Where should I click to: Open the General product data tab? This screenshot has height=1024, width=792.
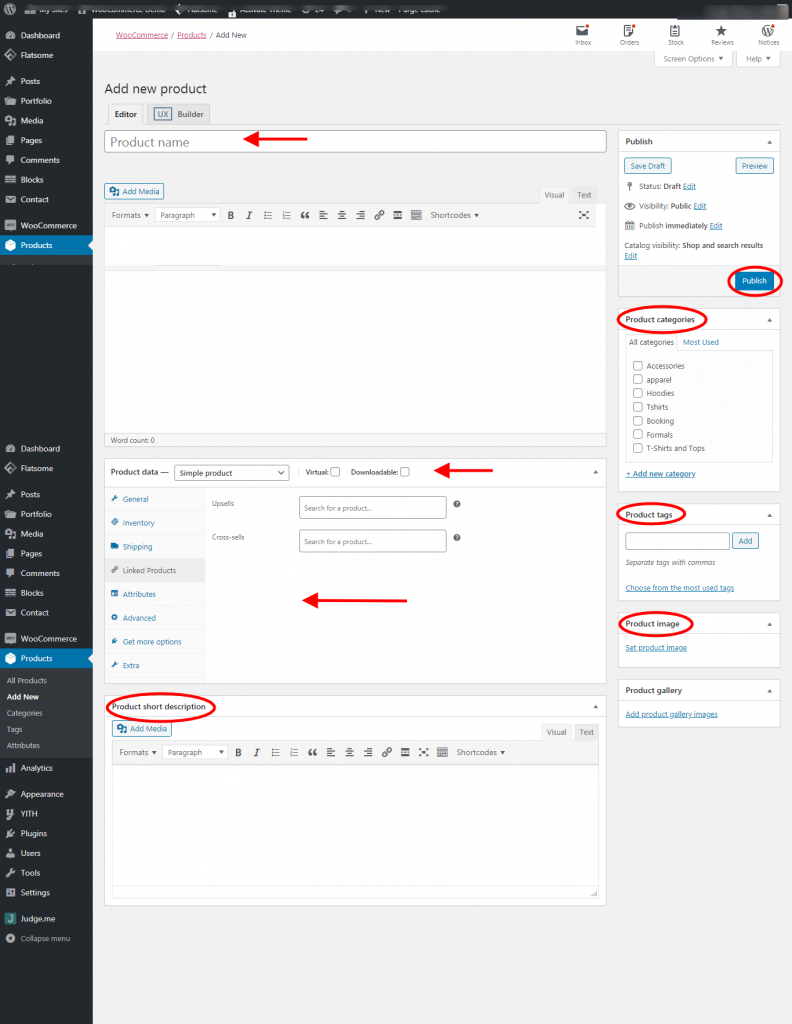click(135, 499)
